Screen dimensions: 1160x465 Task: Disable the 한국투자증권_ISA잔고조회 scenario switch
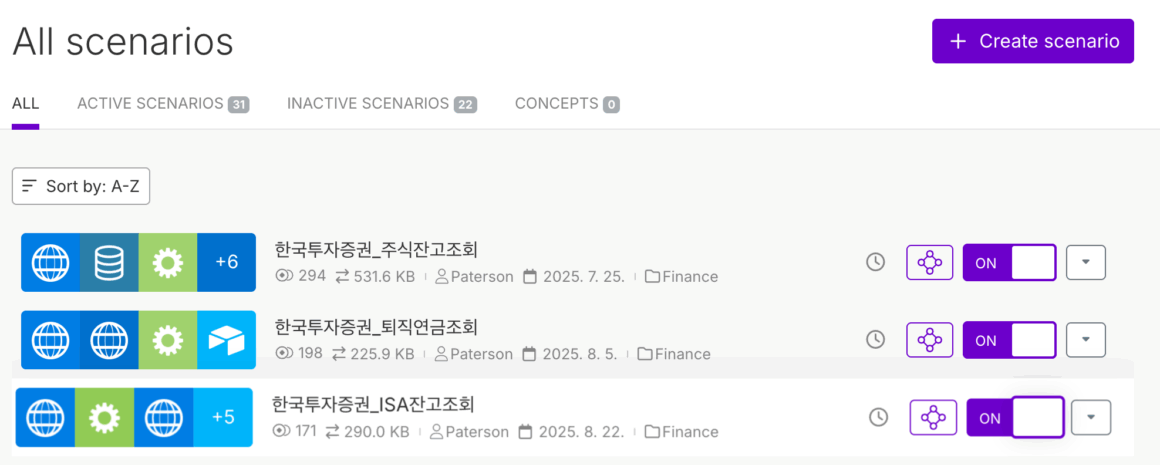pyautogui.click(x=1013, y=417)
